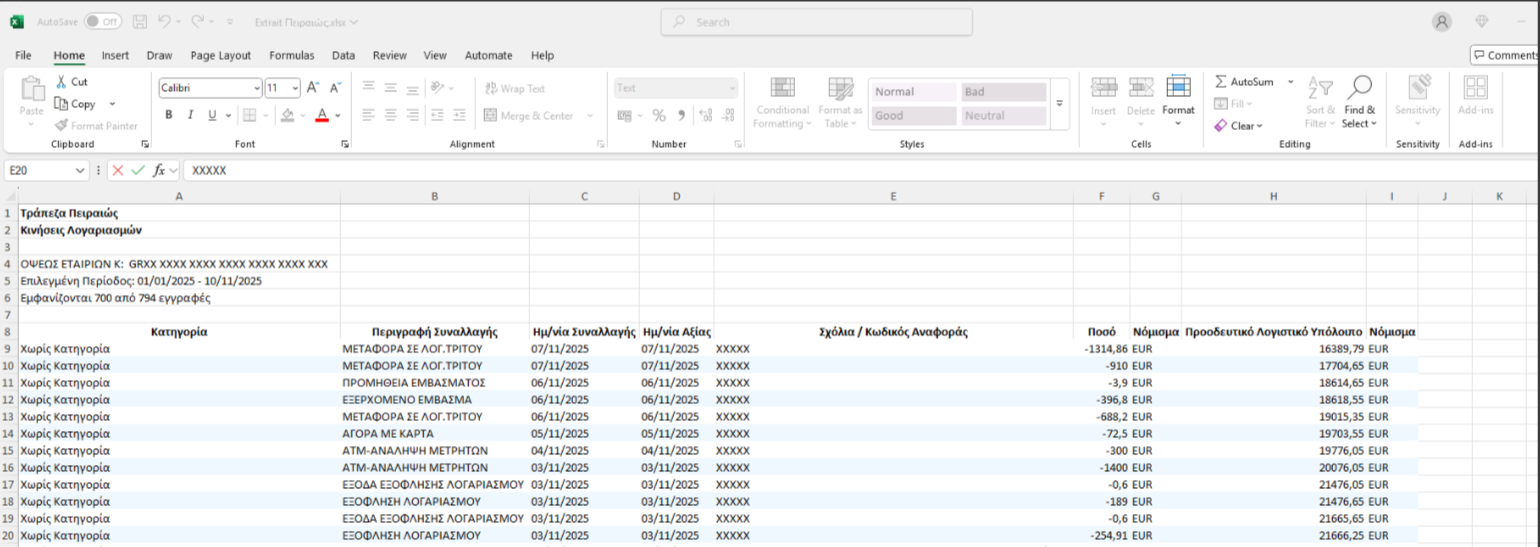Toggle Underline formatting
This screenshot has height=547, width=1540.
212,116
